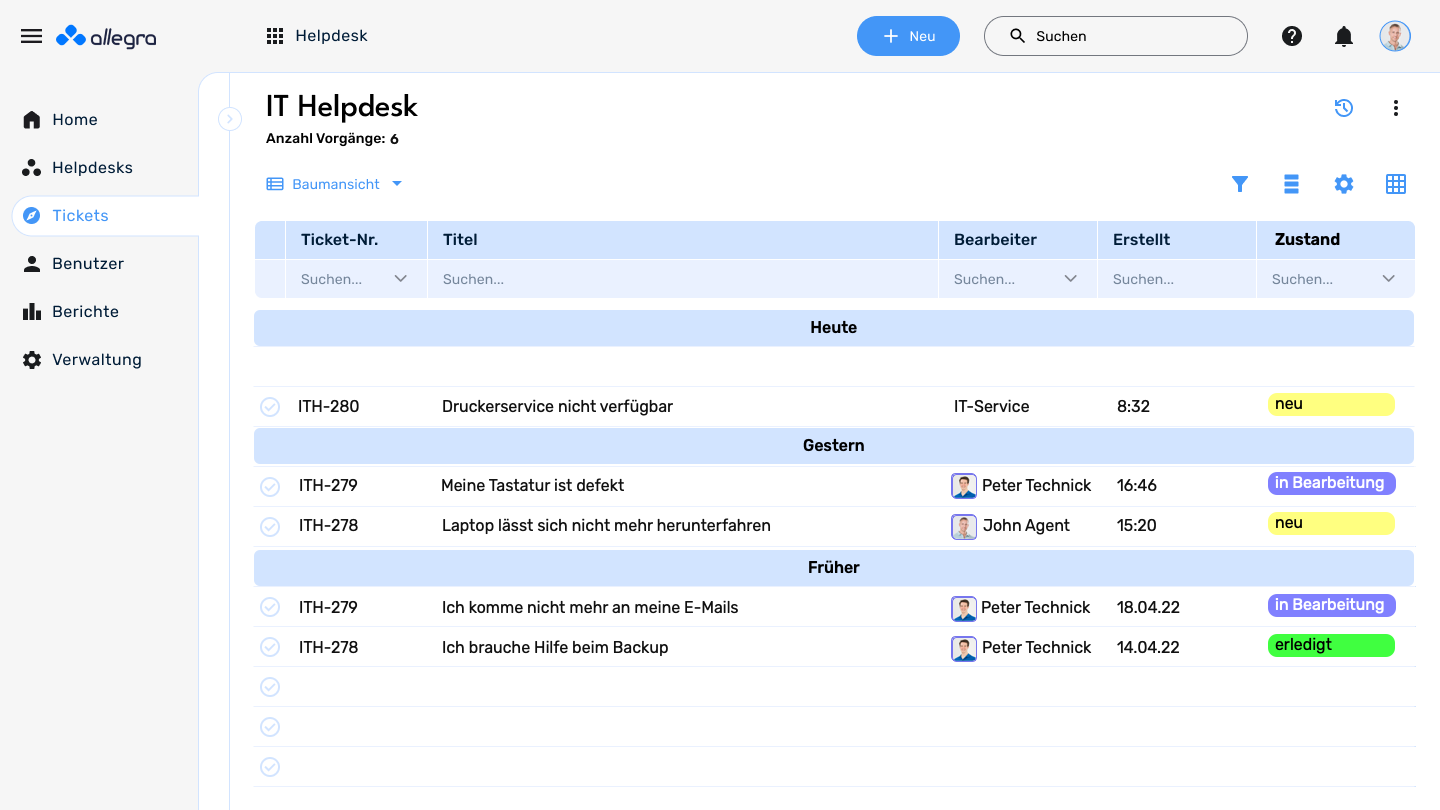Click the column grid layout icon
The image size is (1440, 810).
coord(1396,184)
